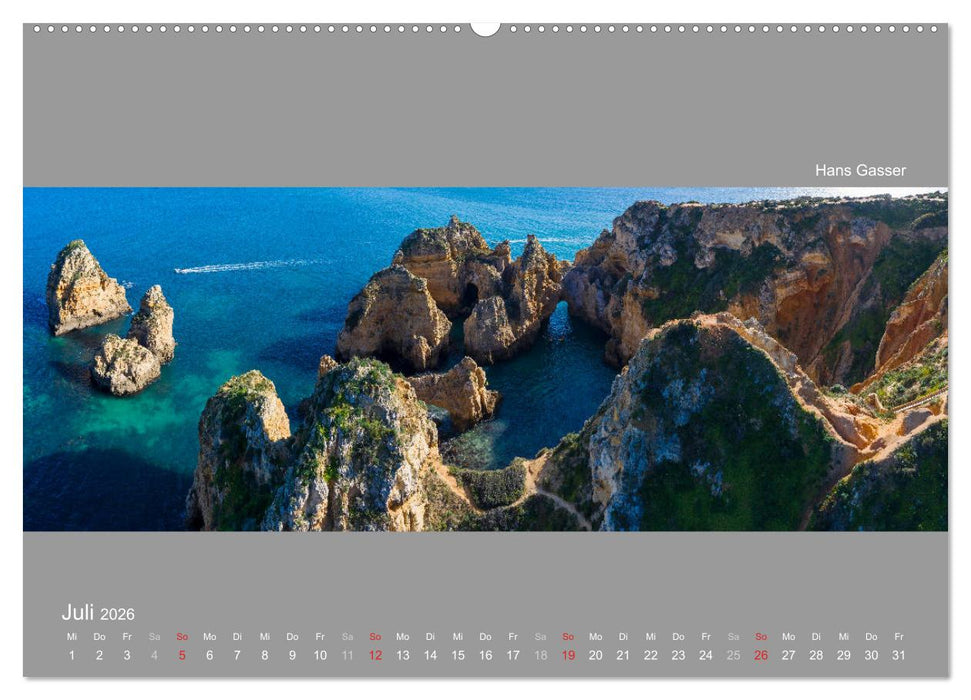Click date 15 in the calendar
971x700 pixels.
click(458, 655)
